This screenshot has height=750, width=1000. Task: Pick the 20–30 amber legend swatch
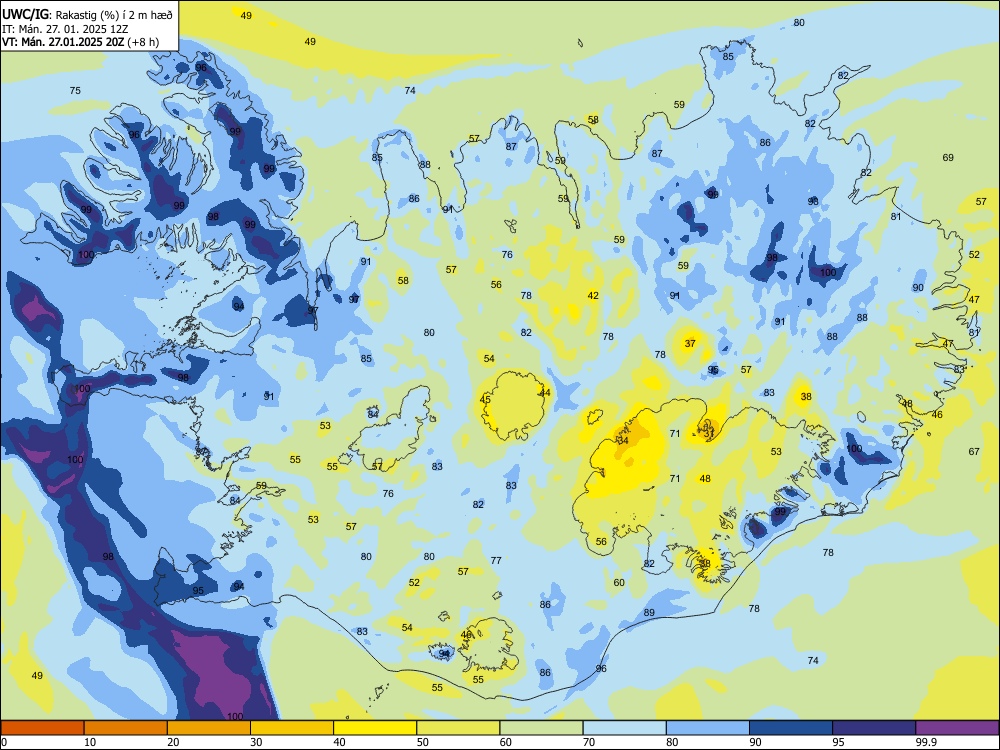coord(209,728)
